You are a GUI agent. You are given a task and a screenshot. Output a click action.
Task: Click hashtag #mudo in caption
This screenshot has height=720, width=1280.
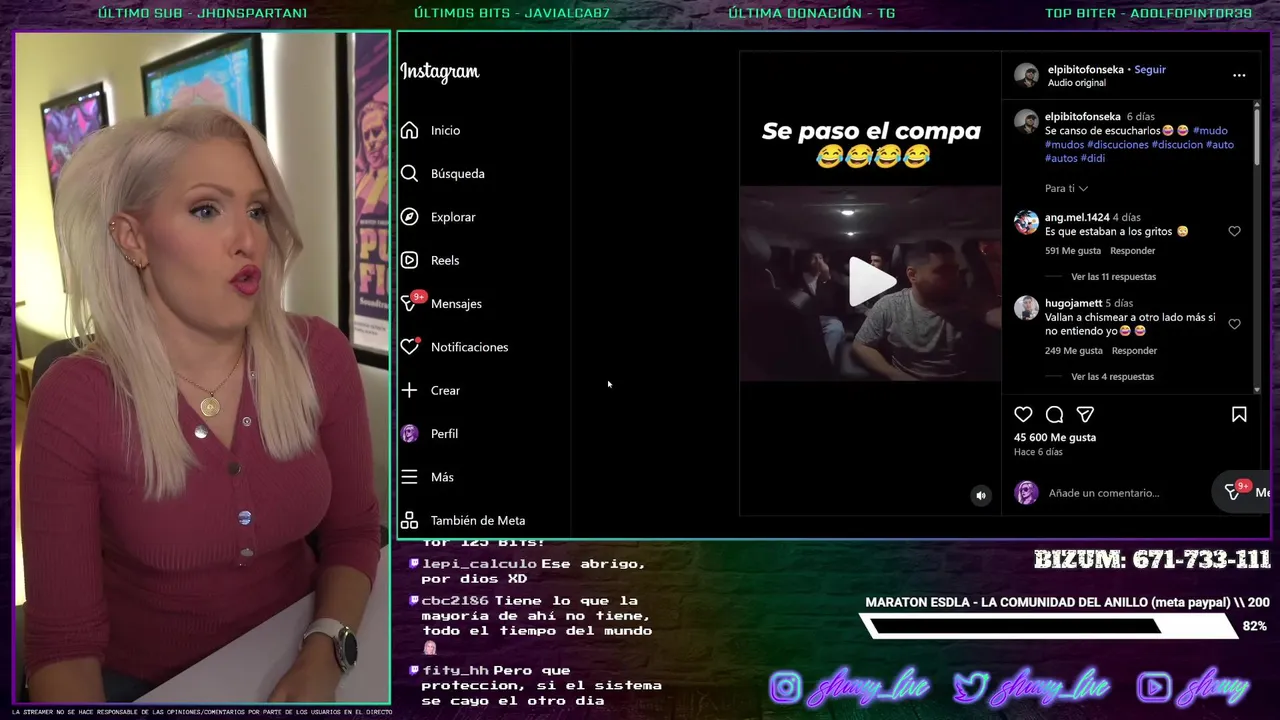pos(1210,131)
